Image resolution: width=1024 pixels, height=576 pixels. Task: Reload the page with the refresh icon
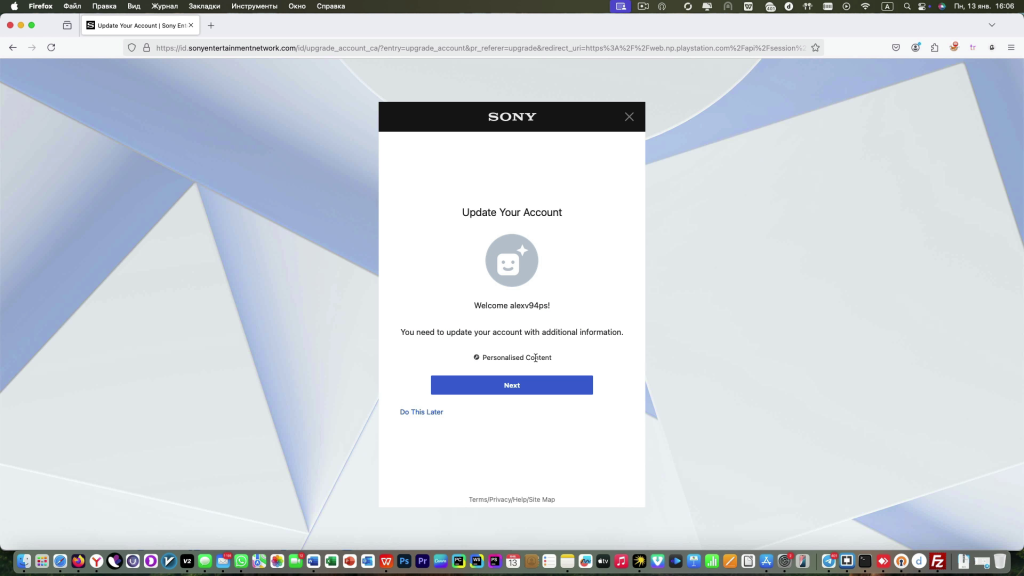51,47
